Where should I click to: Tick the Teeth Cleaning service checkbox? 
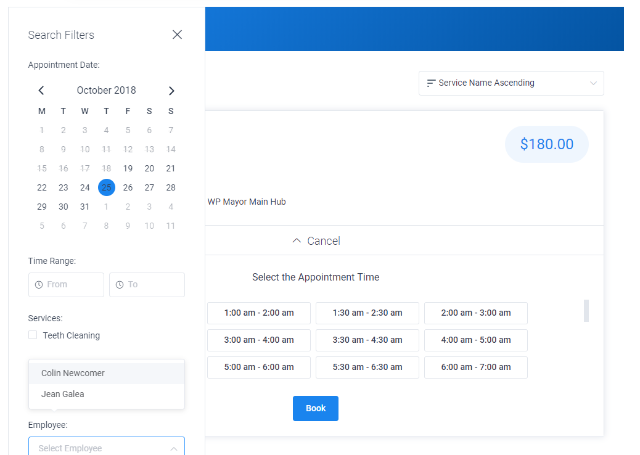[x=33, y=335]
